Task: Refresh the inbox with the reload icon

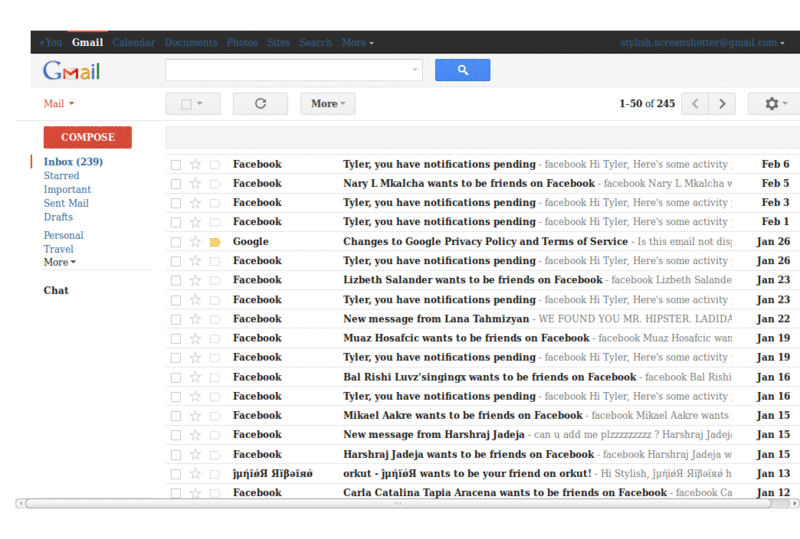Action: tap(260, 104)
